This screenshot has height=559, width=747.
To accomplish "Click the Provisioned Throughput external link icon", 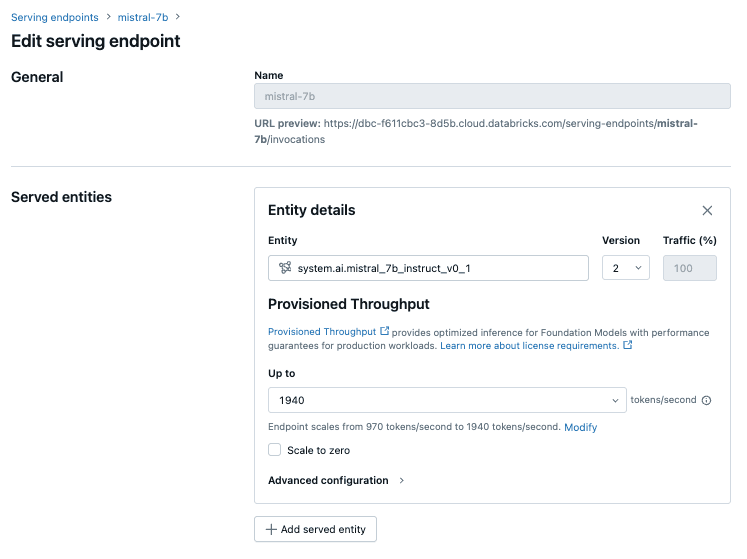I will tap(385, 331).
